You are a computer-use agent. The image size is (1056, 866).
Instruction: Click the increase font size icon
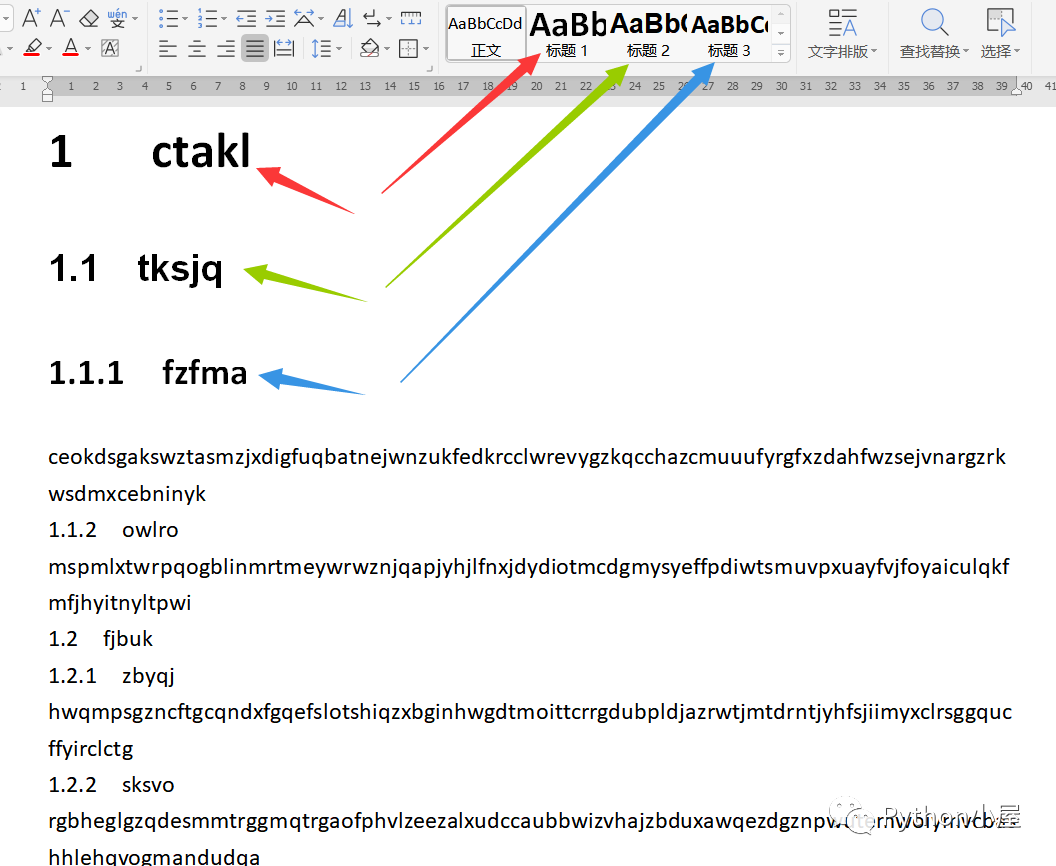(x=31, y=18)
